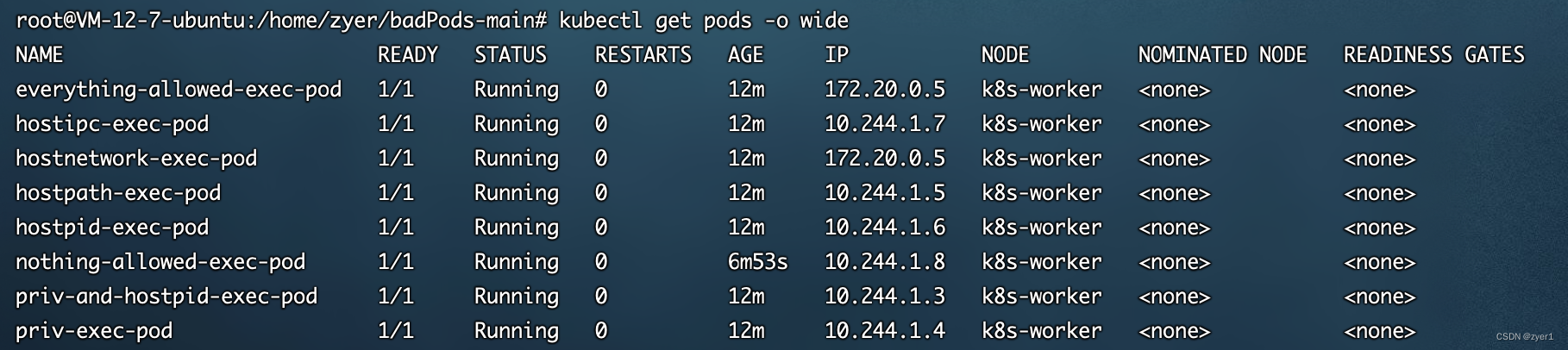Click on hostpid-exec-pod text

pos(112,228)
